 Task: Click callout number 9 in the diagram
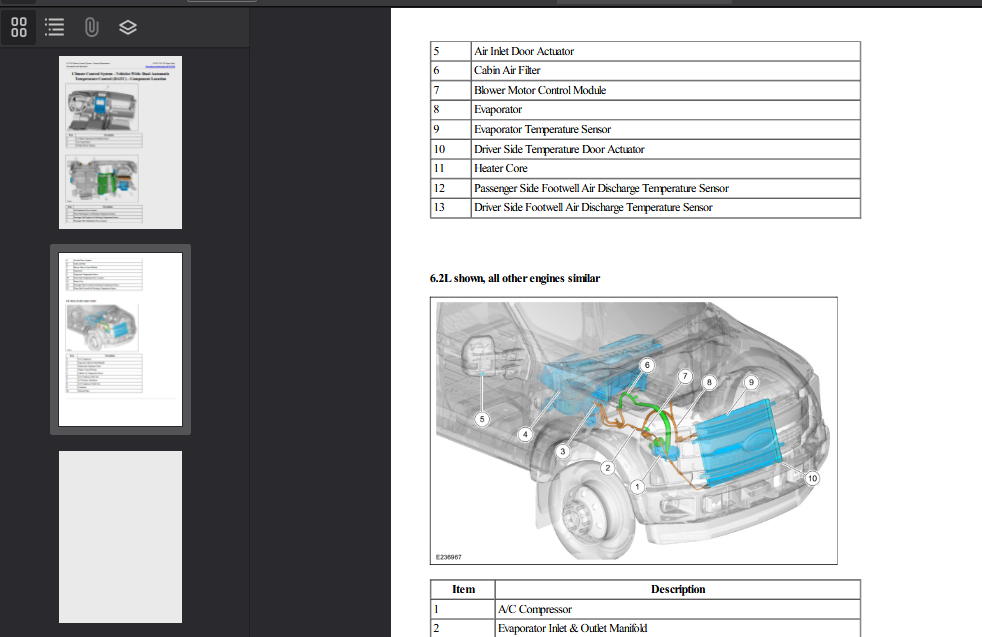tap(751, 382)
